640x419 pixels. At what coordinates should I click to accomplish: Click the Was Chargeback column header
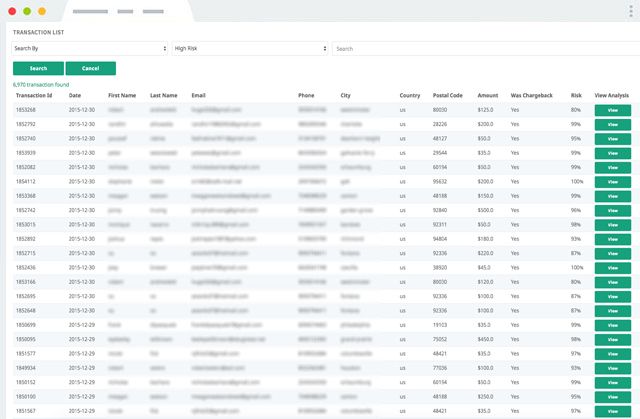531,95
